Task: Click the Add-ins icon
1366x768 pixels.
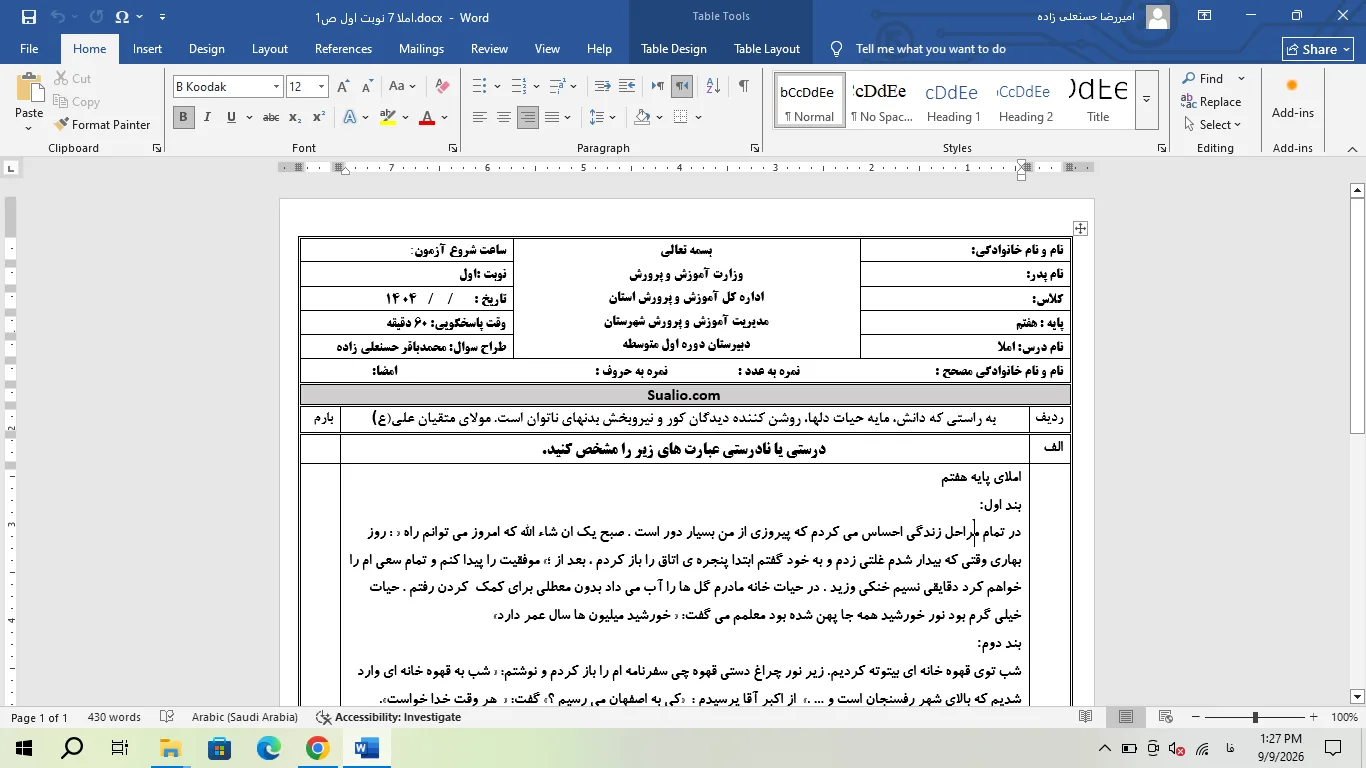Action: [x=1292, y=96]
